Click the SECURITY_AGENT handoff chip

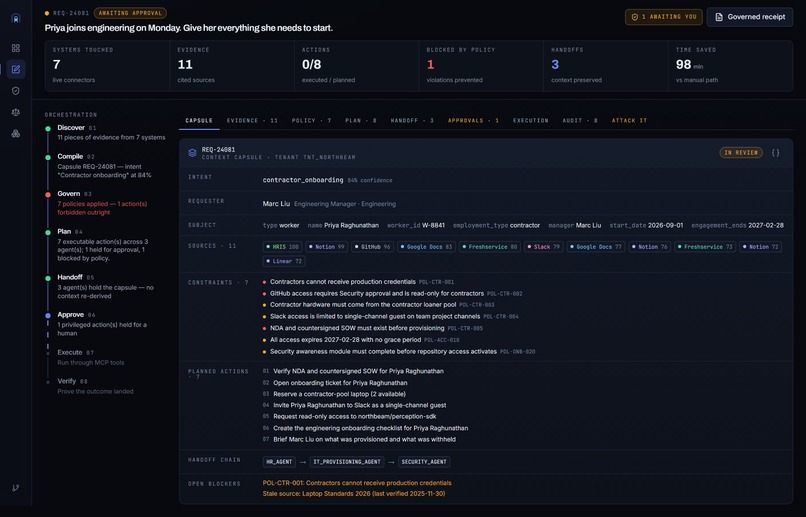click(x=424, y=462)
